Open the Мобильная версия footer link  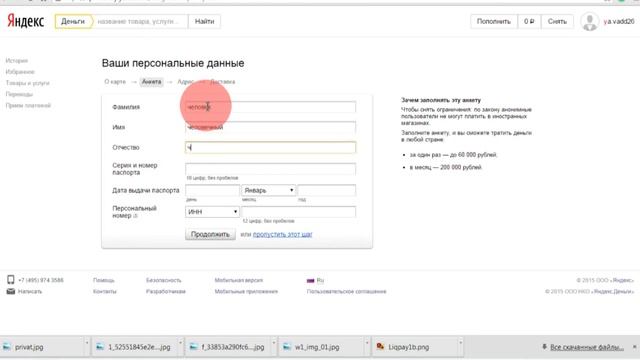(x=239, y=280)
